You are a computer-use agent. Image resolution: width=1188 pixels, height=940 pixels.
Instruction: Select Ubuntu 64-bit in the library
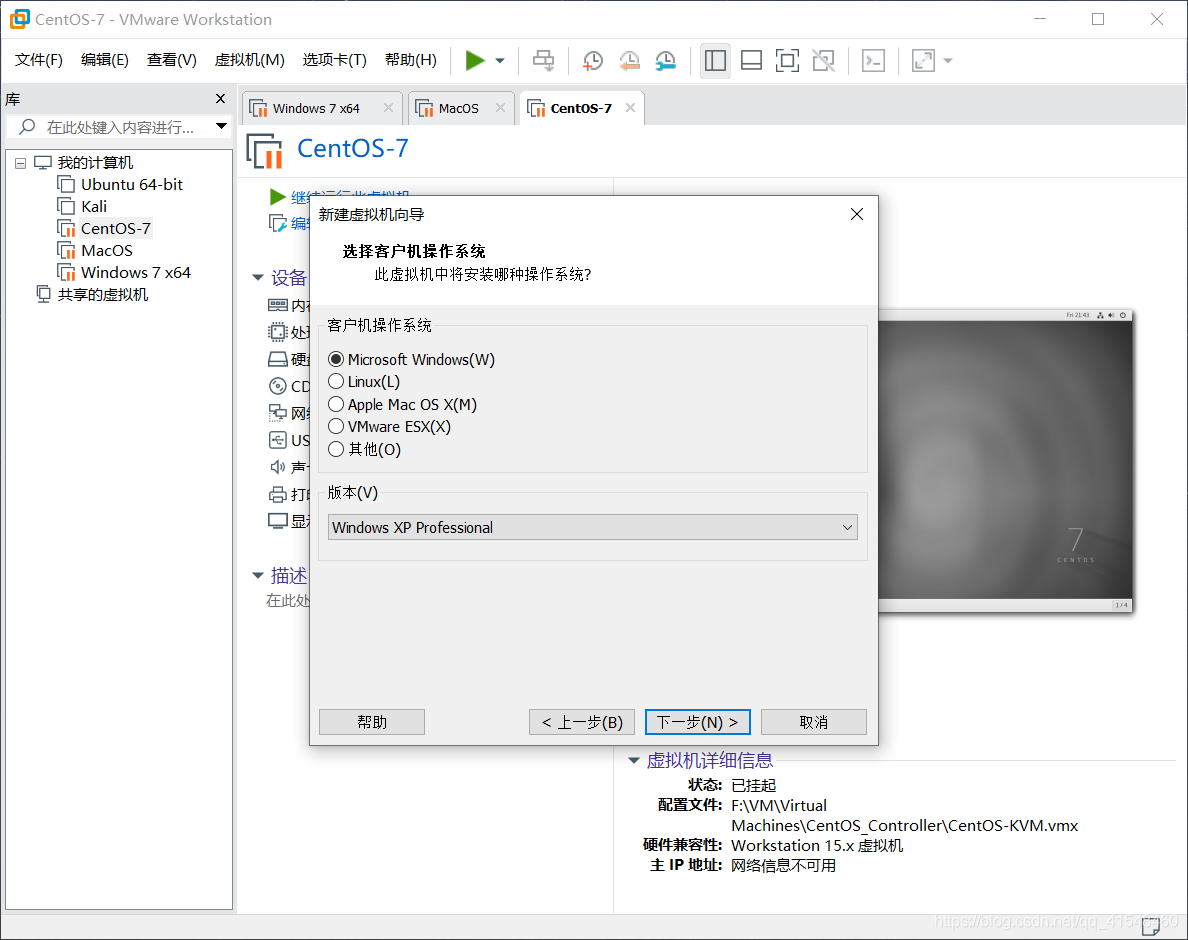(132, 184)
